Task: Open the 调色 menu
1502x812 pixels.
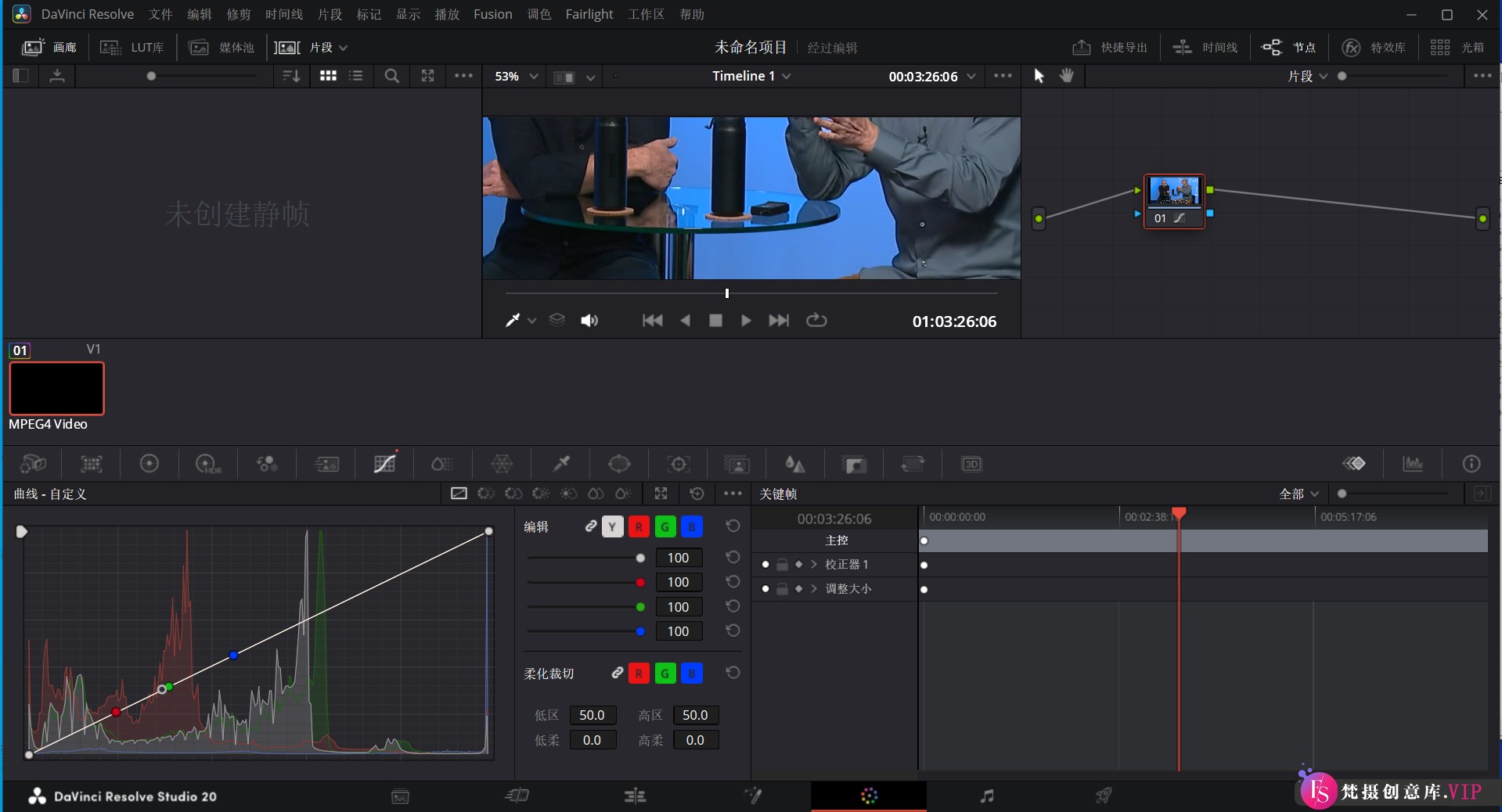Action: pyautogui.click(x=539, y=14)
